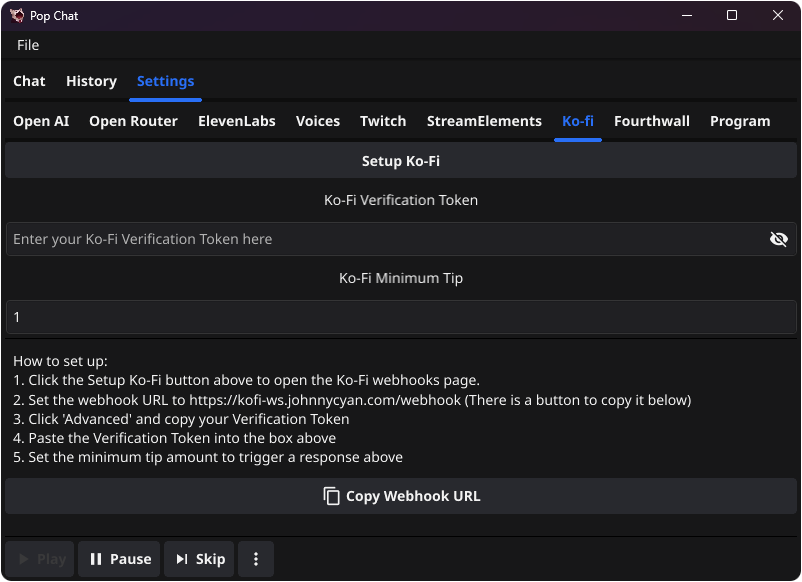Maximize the Pop Chat window
Screen dimensions: 802x582
pyautogui.click(x=732, y=15)
